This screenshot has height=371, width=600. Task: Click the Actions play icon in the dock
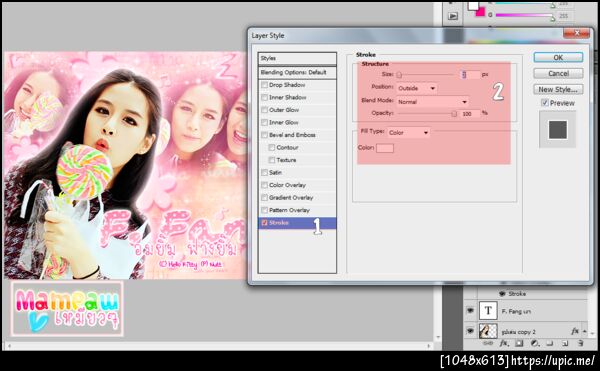pos(453,16)
